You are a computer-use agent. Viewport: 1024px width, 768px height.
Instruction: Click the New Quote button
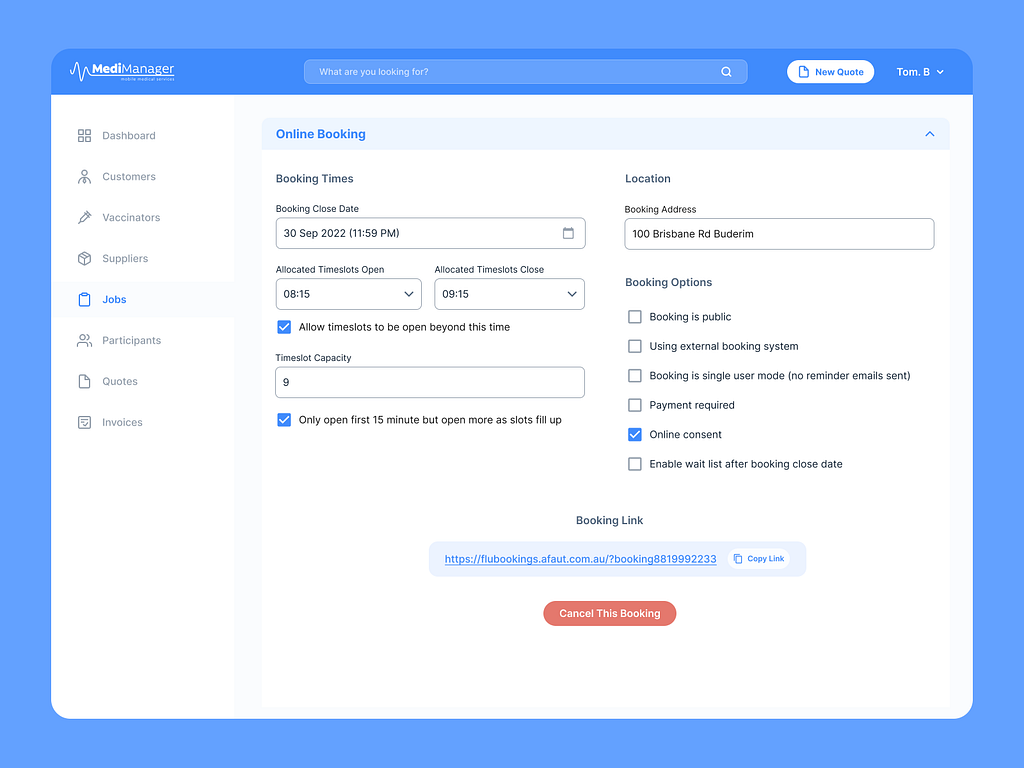pos(830,72)
